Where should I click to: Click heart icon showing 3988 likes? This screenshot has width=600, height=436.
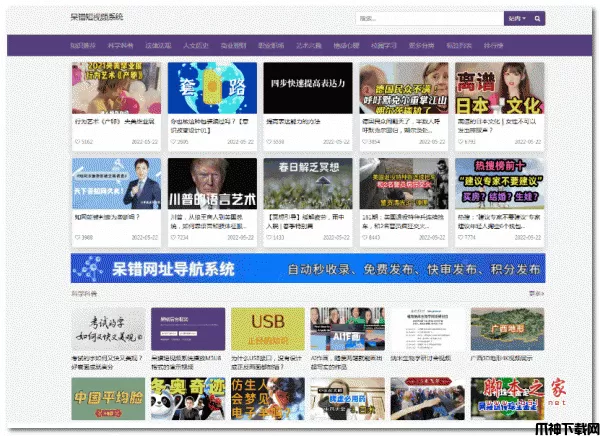(76, 237)
